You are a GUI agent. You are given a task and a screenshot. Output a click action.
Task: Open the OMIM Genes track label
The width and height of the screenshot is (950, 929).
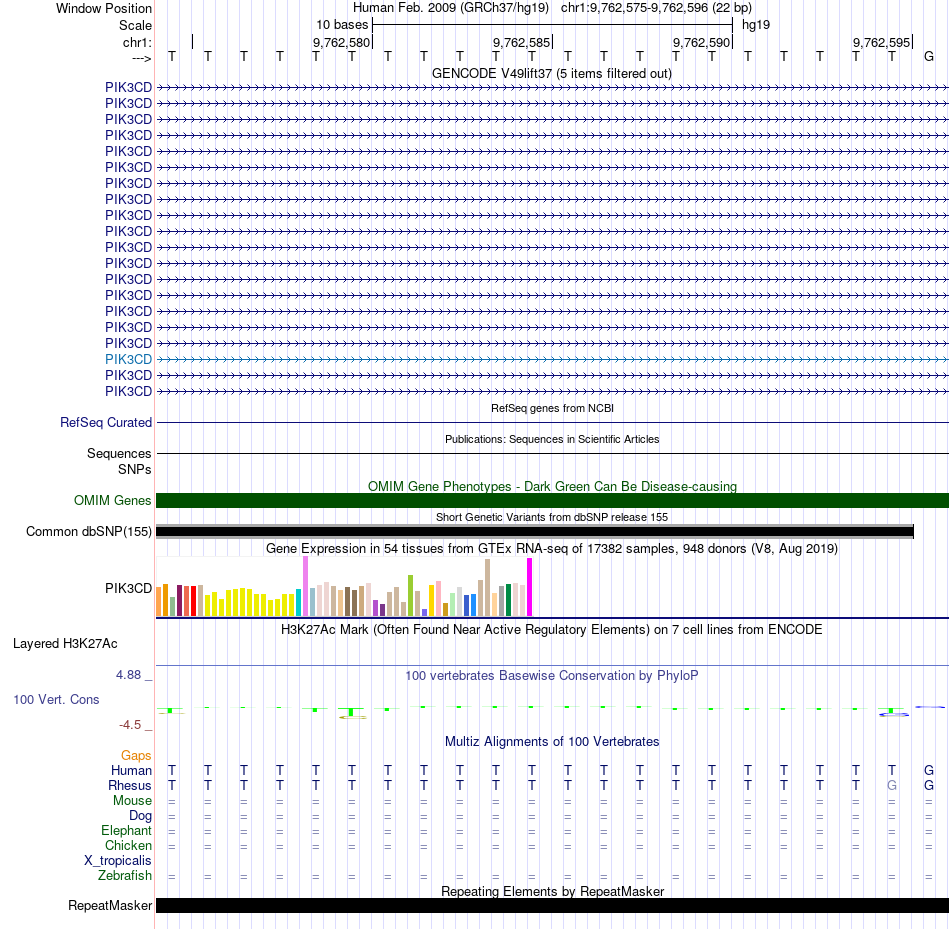[113, 500]
